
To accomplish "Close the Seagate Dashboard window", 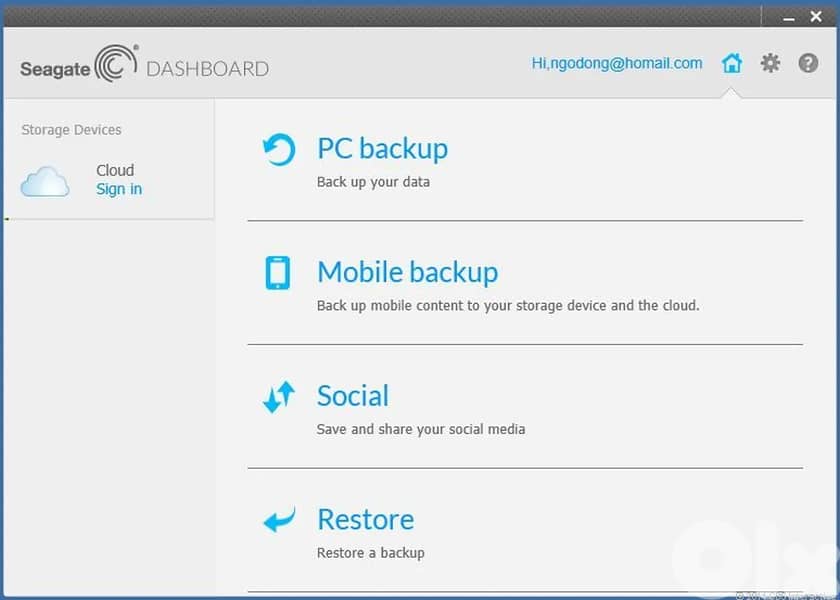I will point(816,17).
